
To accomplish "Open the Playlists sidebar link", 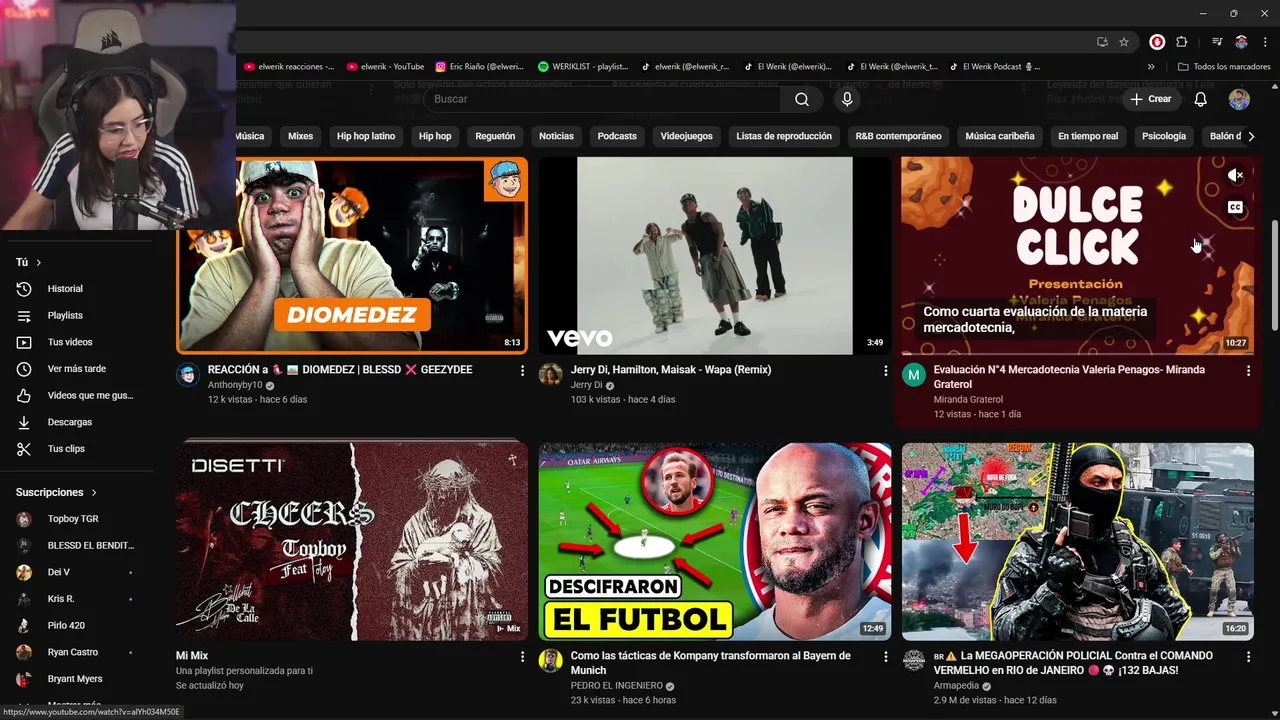I will 65,316.
